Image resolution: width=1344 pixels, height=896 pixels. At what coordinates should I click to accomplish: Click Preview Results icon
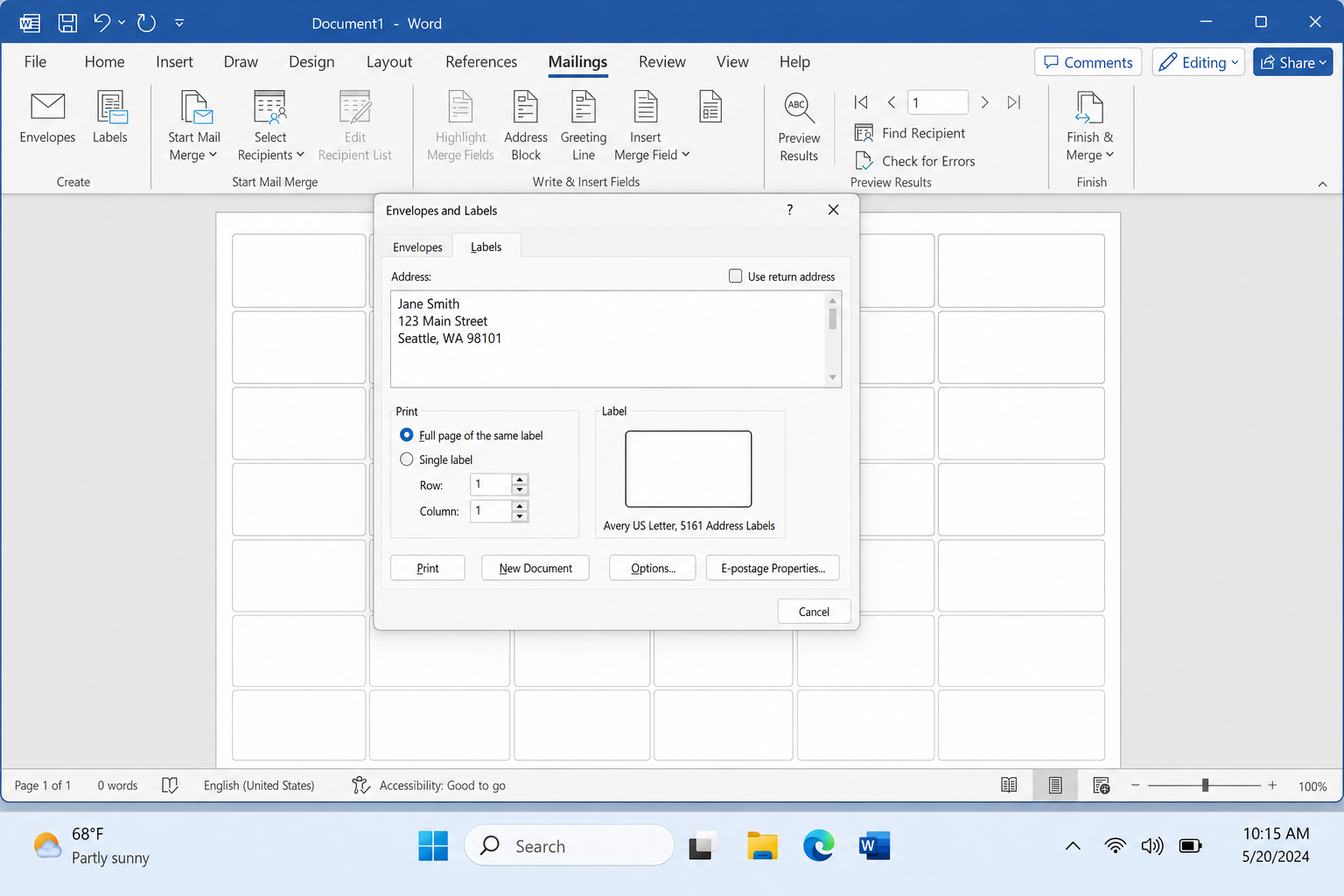pyautogui.click(x=799, y=128)
